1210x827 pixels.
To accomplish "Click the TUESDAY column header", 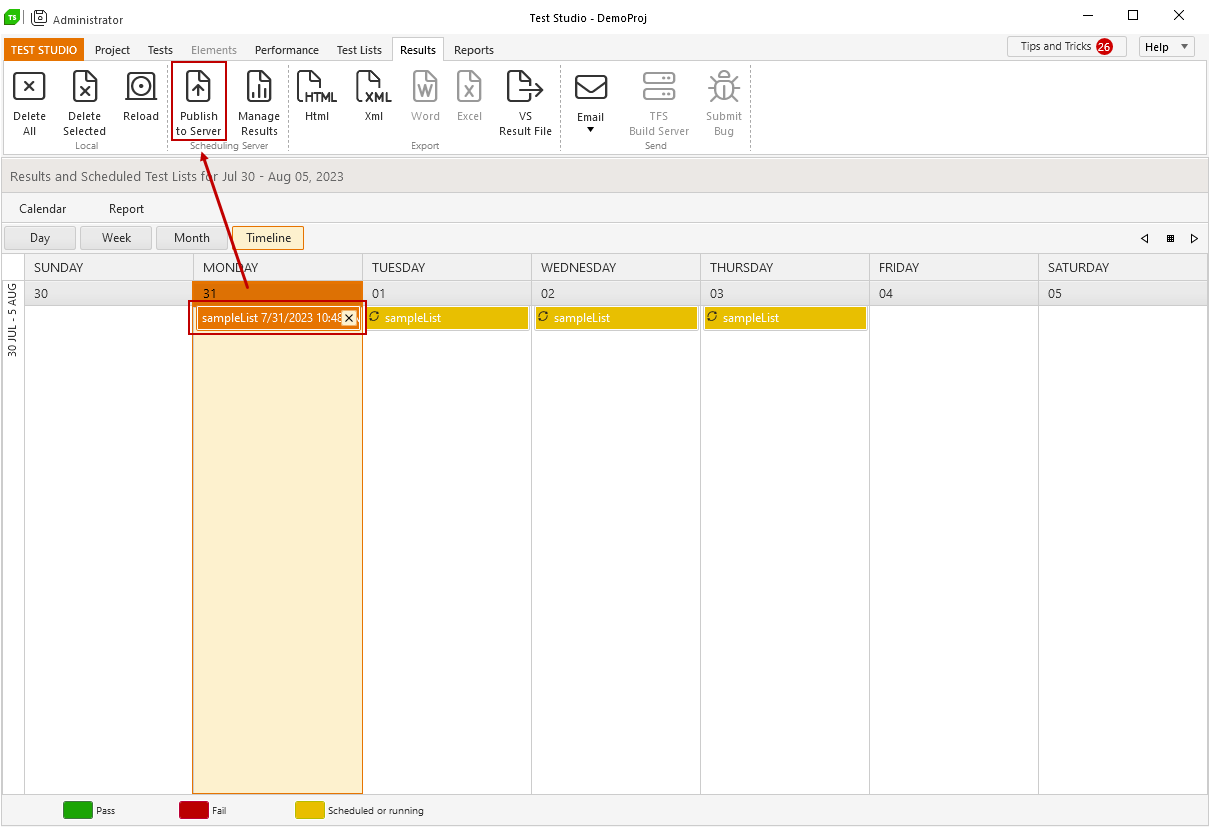I will coord(446,268).
